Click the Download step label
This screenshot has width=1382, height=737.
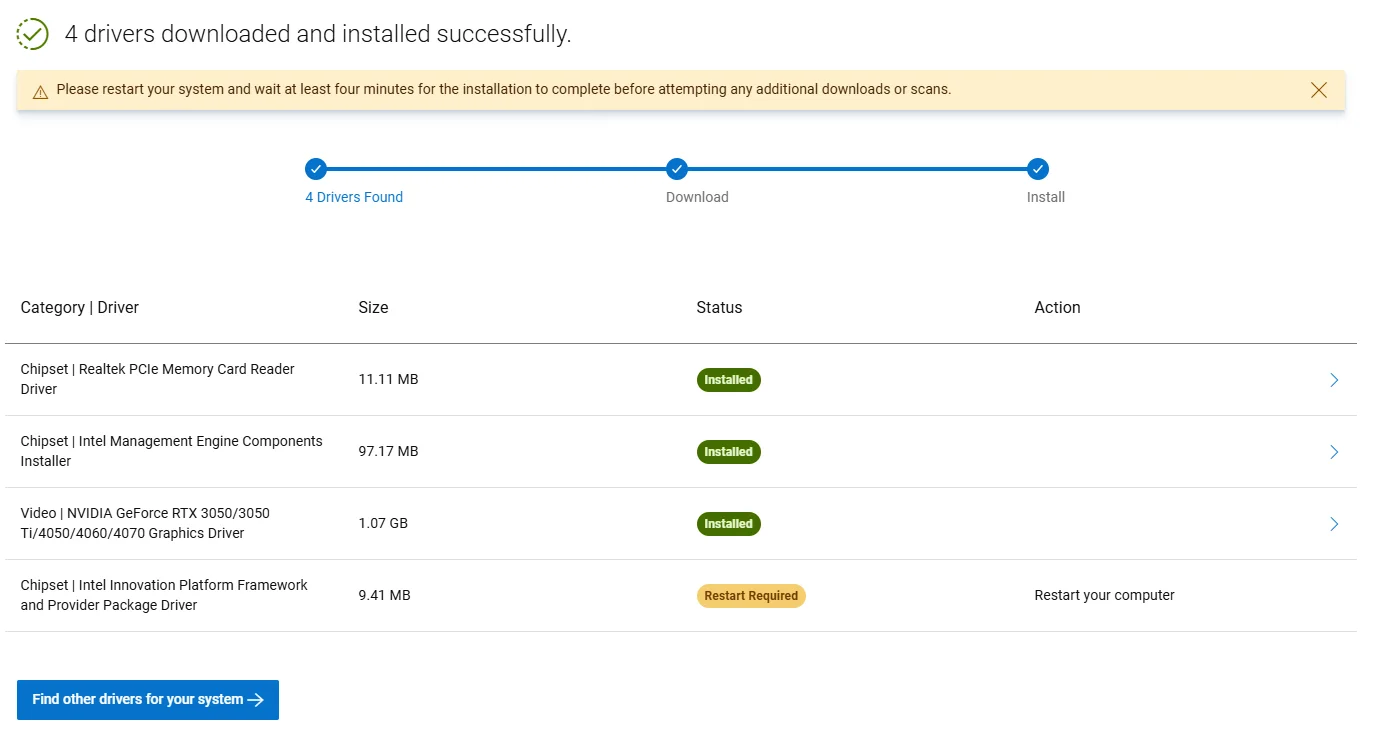coord(697,197)
